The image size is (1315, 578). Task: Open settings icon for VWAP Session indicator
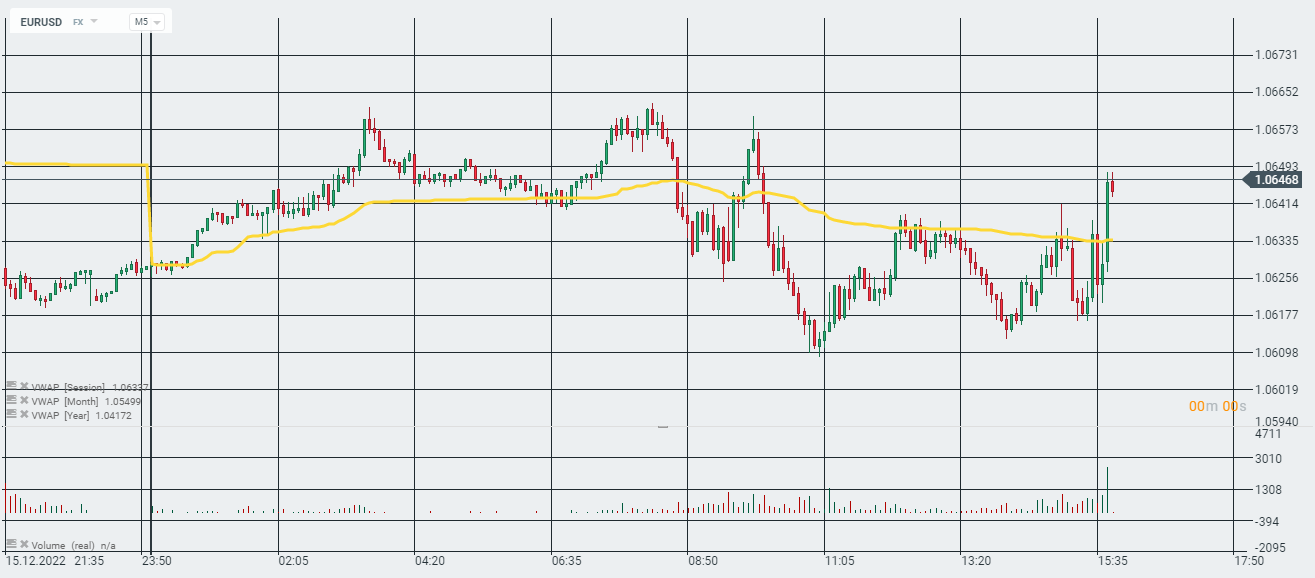(x=11, y=386)
